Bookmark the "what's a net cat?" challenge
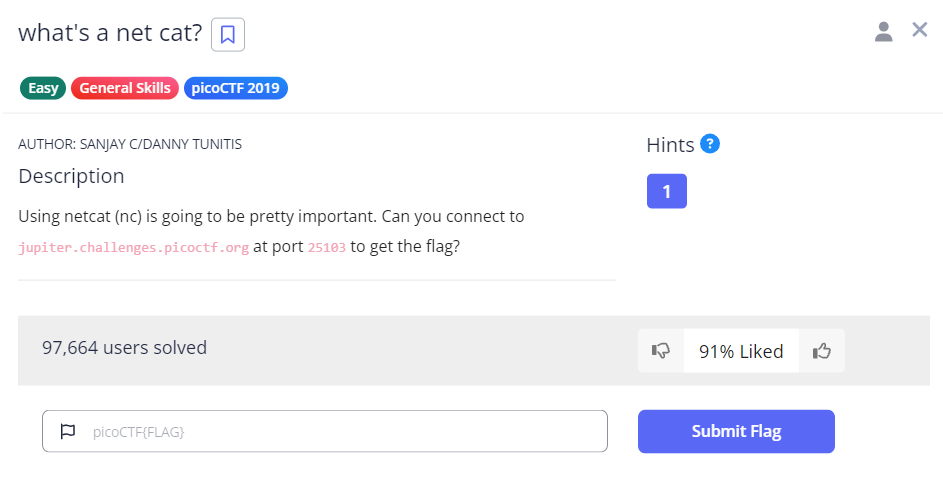943x484 pixels. [x=228, y=35]
